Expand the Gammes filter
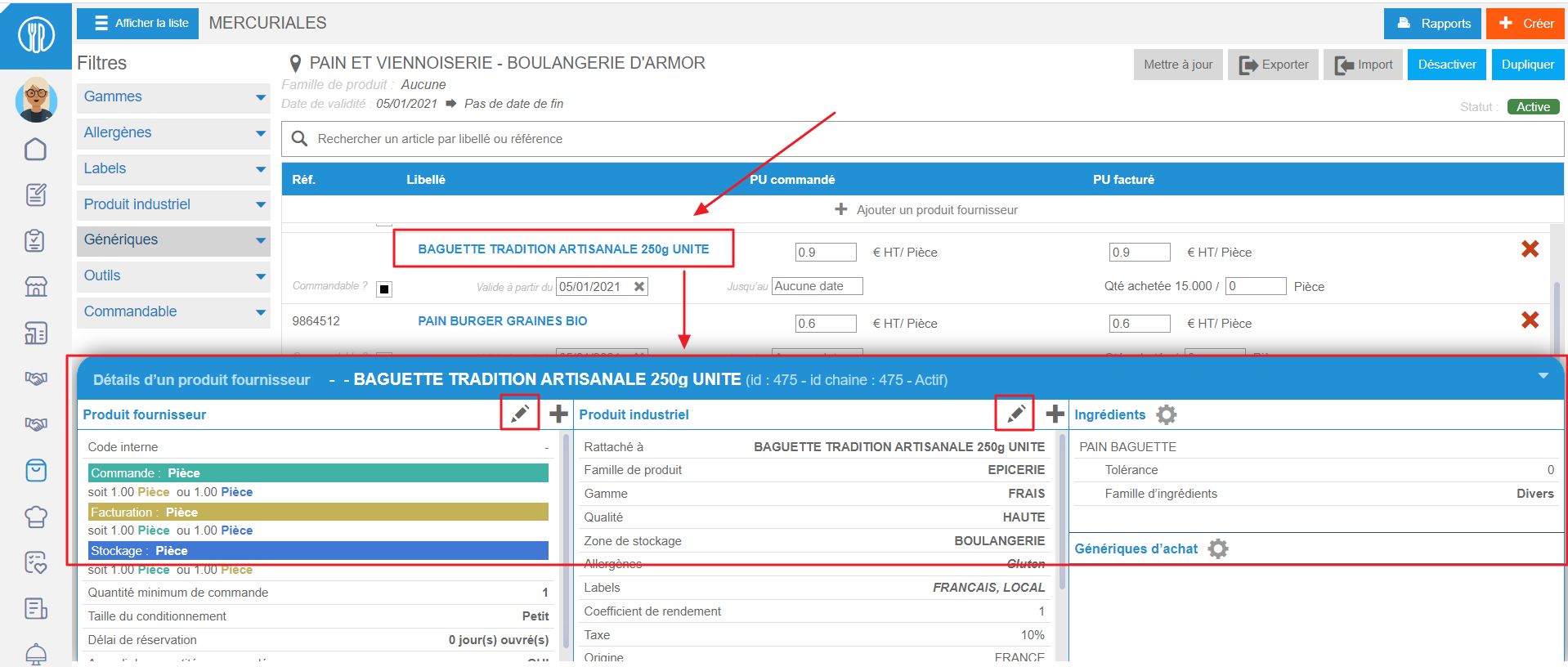The height and width of the screenshot is (667, 1568). (x=173, y=97)
